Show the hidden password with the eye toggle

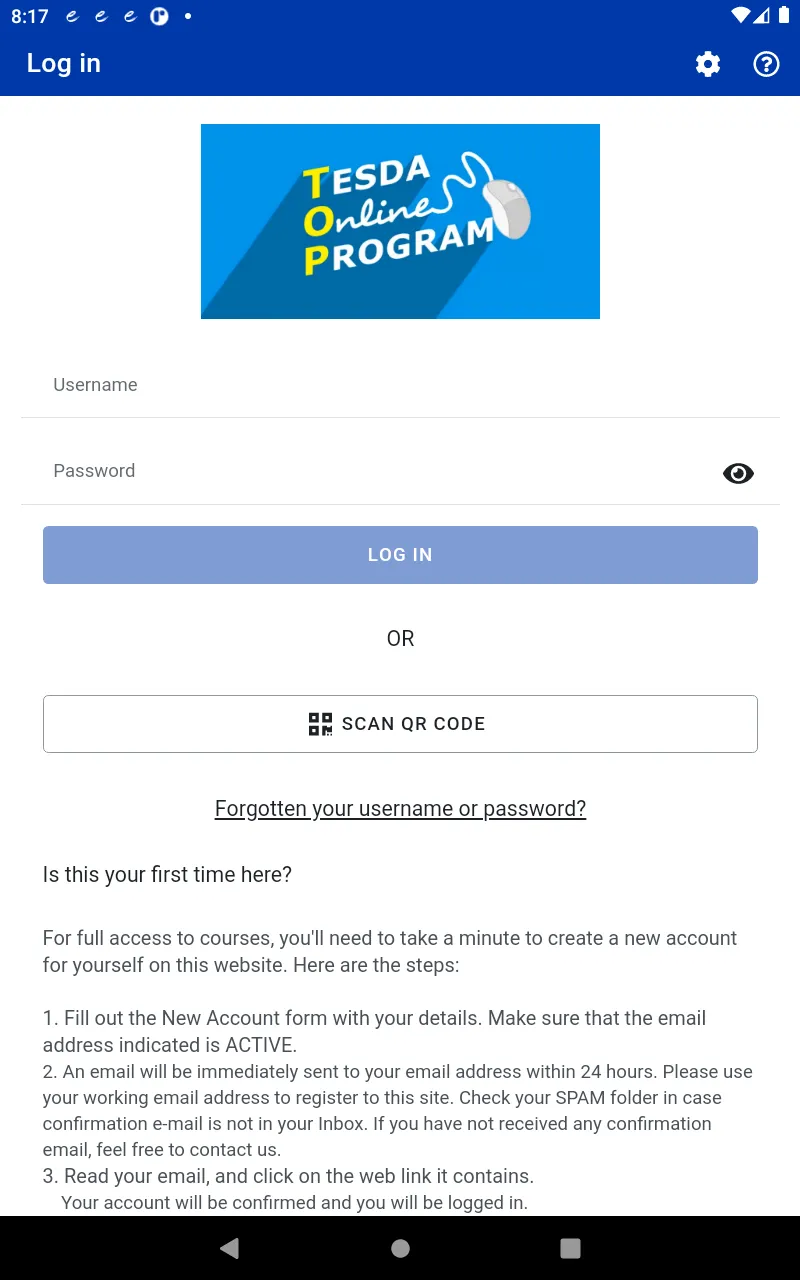tap(738, 473)
